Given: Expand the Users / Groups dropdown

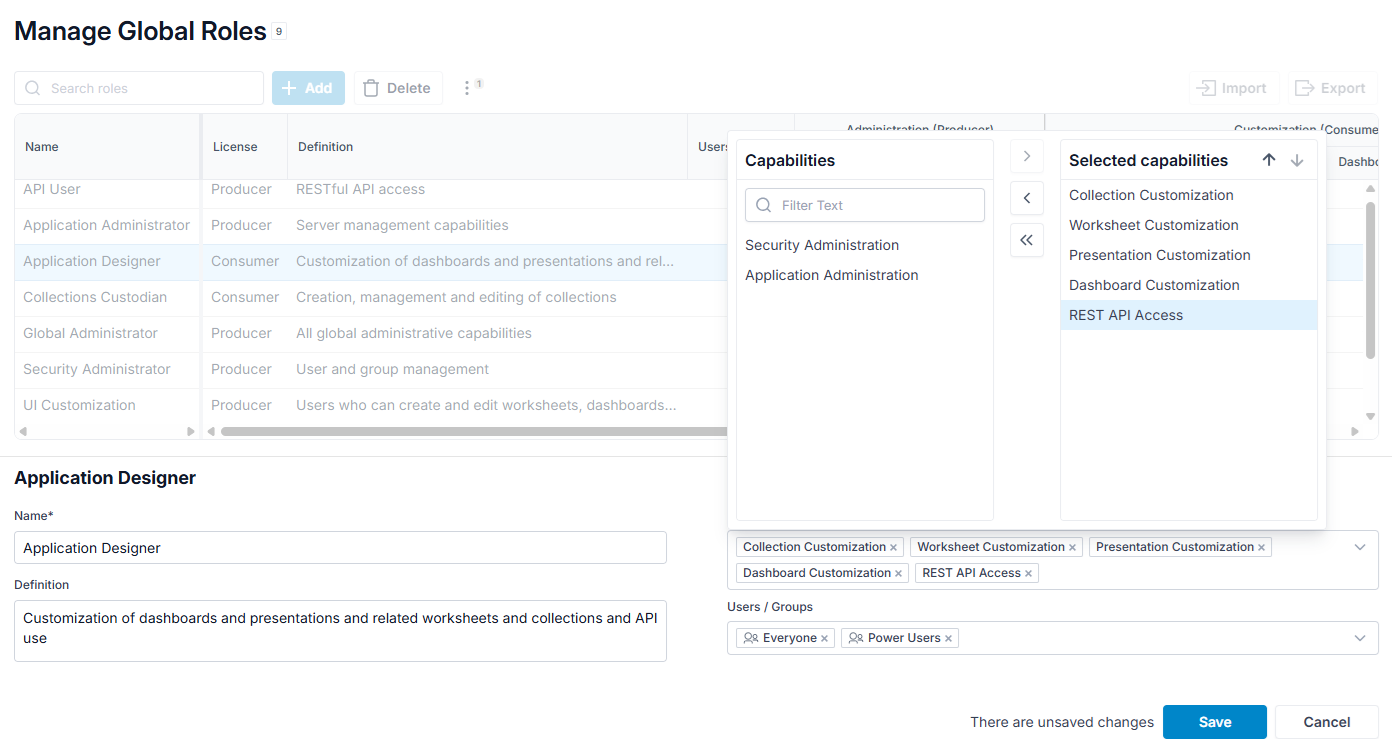Looking at the screenshot, I should (1360, 638).
